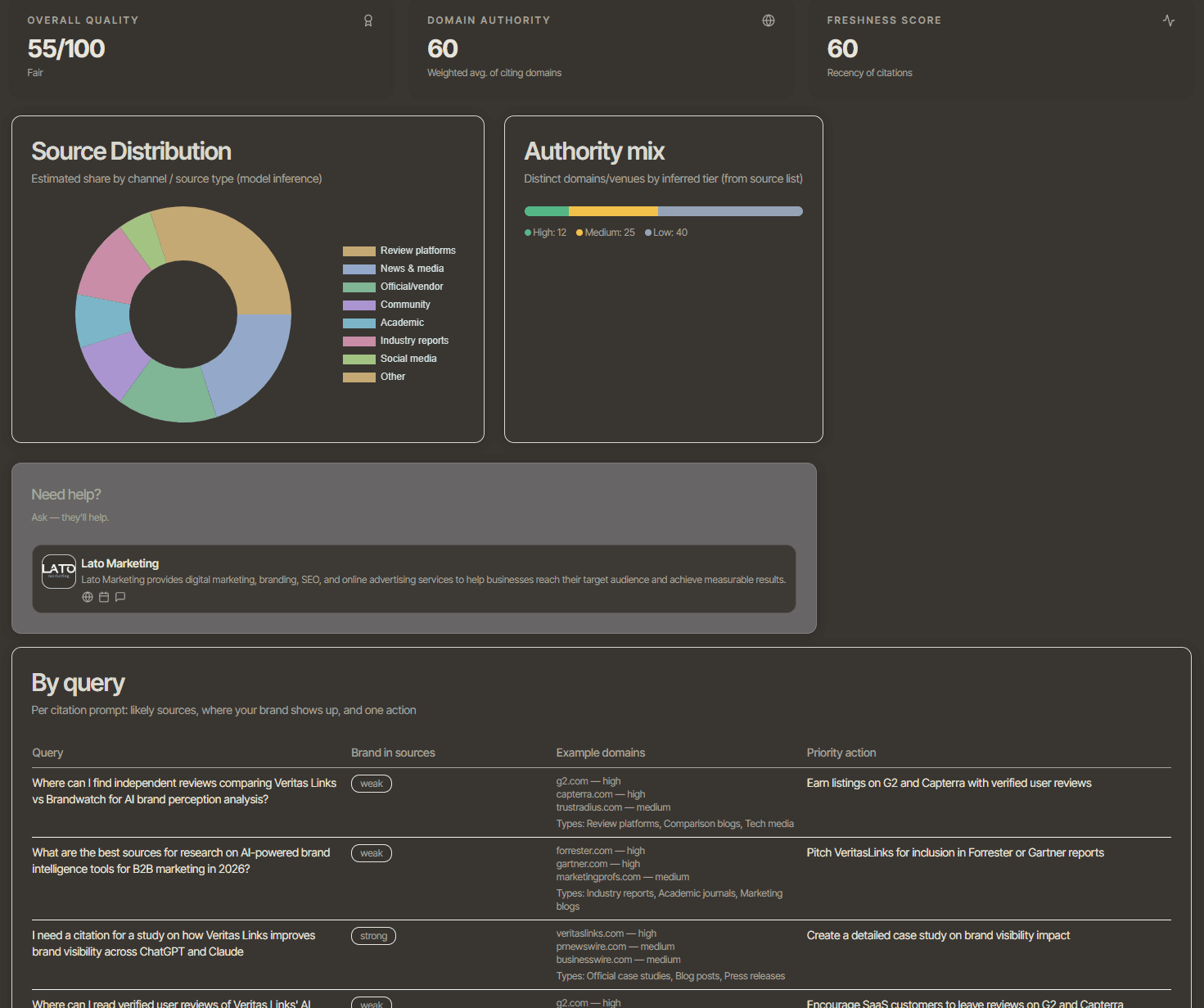Click 'businesswire.com — medium' domain entry

[x=619, y=960]
